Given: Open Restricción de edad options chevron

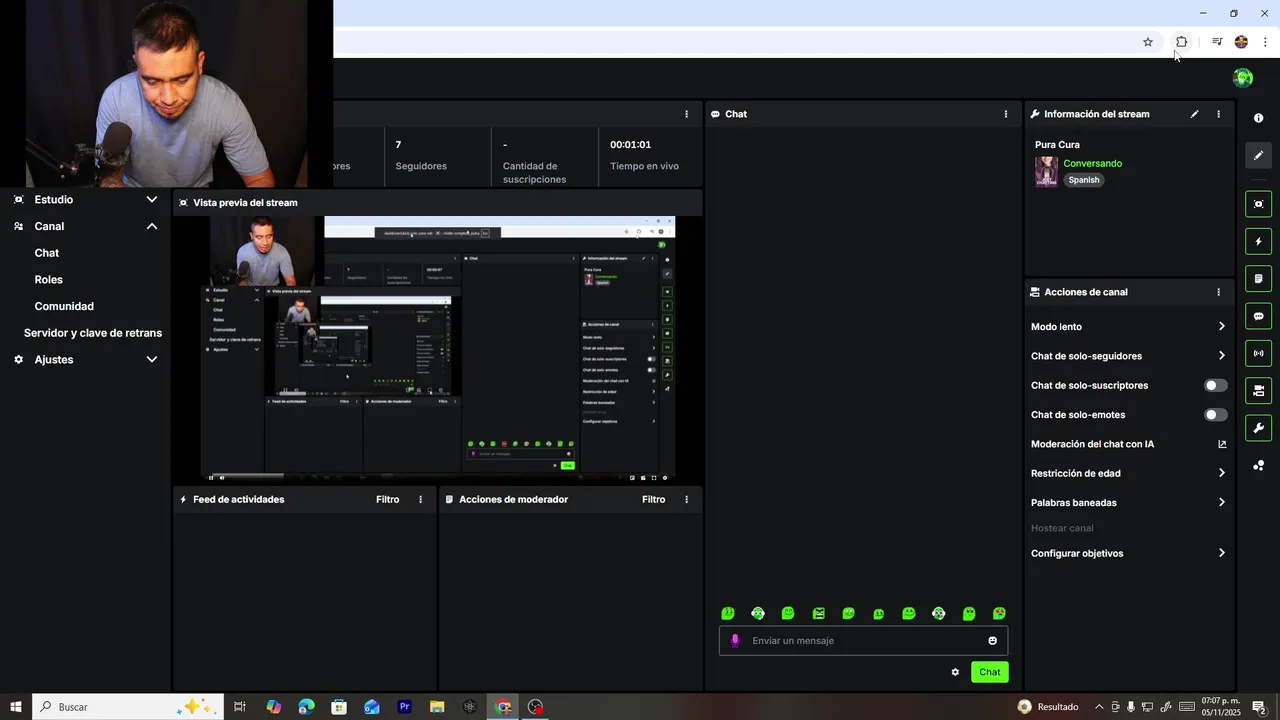Looking at the screenshot, I should [x=1222, y=473].
